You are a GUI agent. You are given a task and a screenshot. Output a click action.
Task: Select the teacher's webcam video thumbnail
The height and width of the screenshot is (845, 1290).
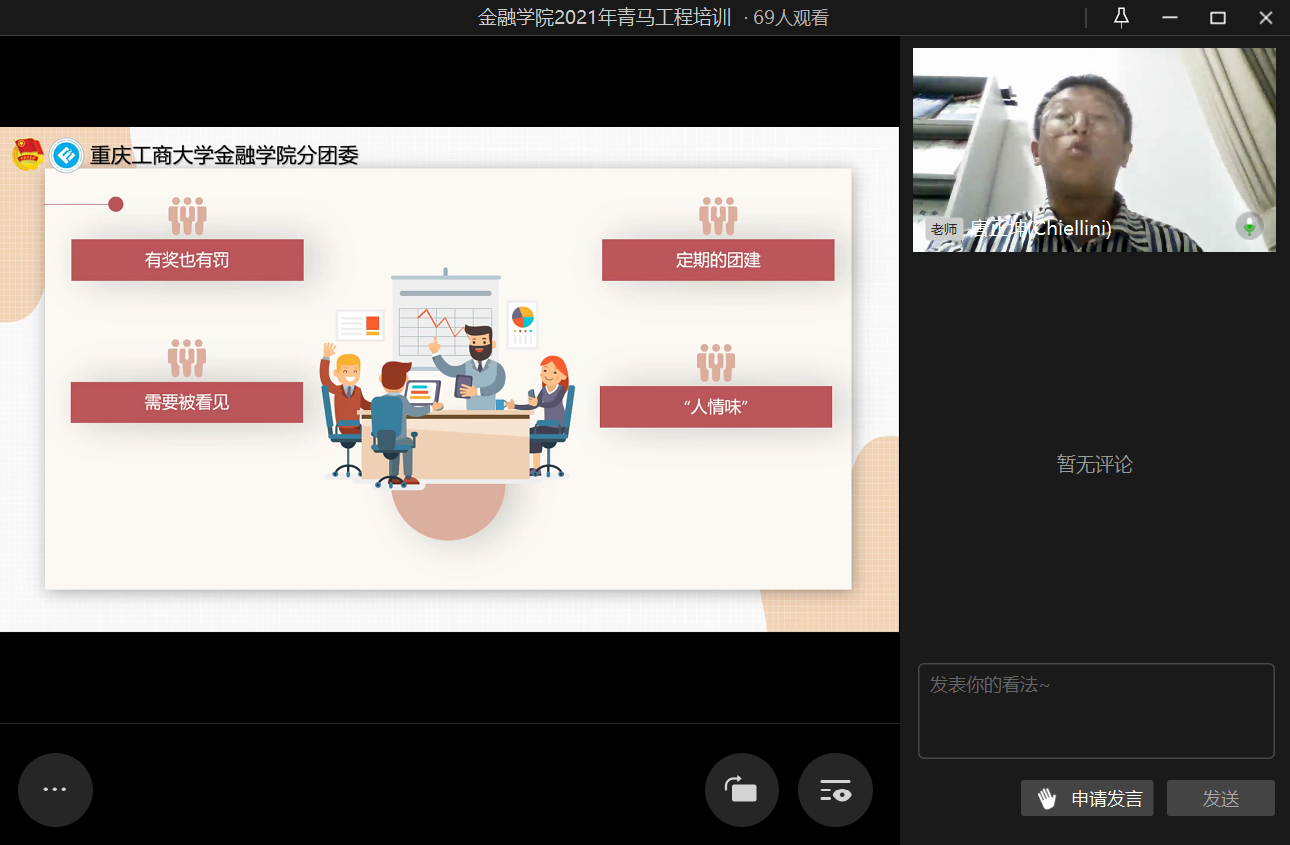1094,149
